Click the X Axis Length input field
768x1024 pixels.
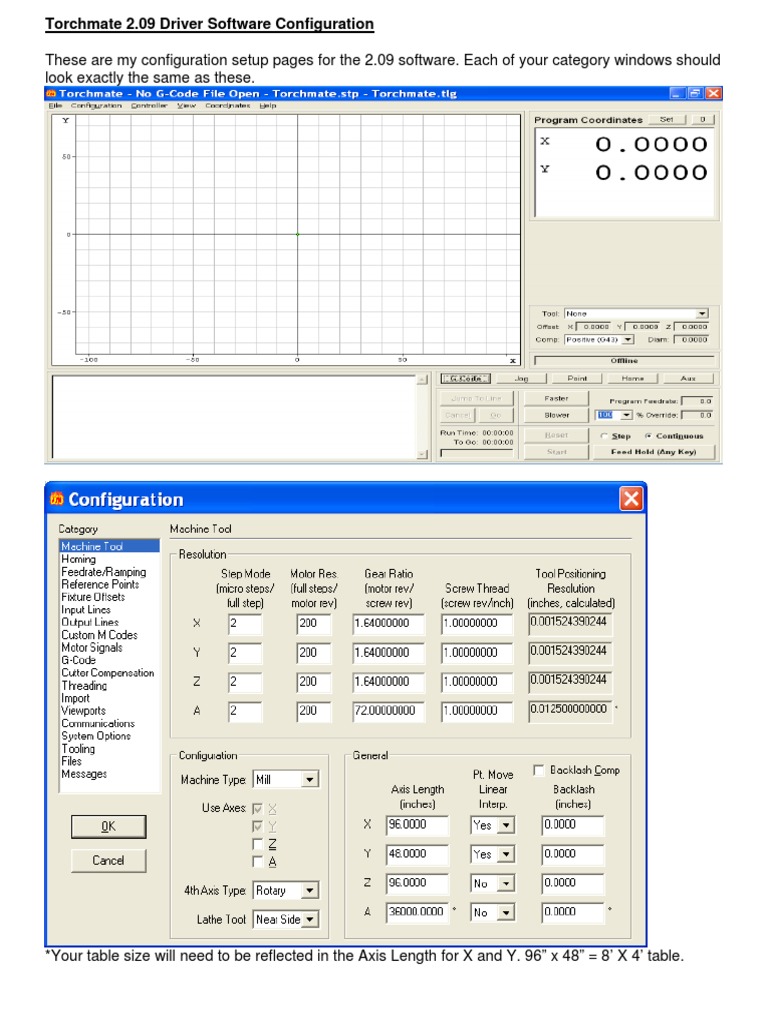point(417,825)
